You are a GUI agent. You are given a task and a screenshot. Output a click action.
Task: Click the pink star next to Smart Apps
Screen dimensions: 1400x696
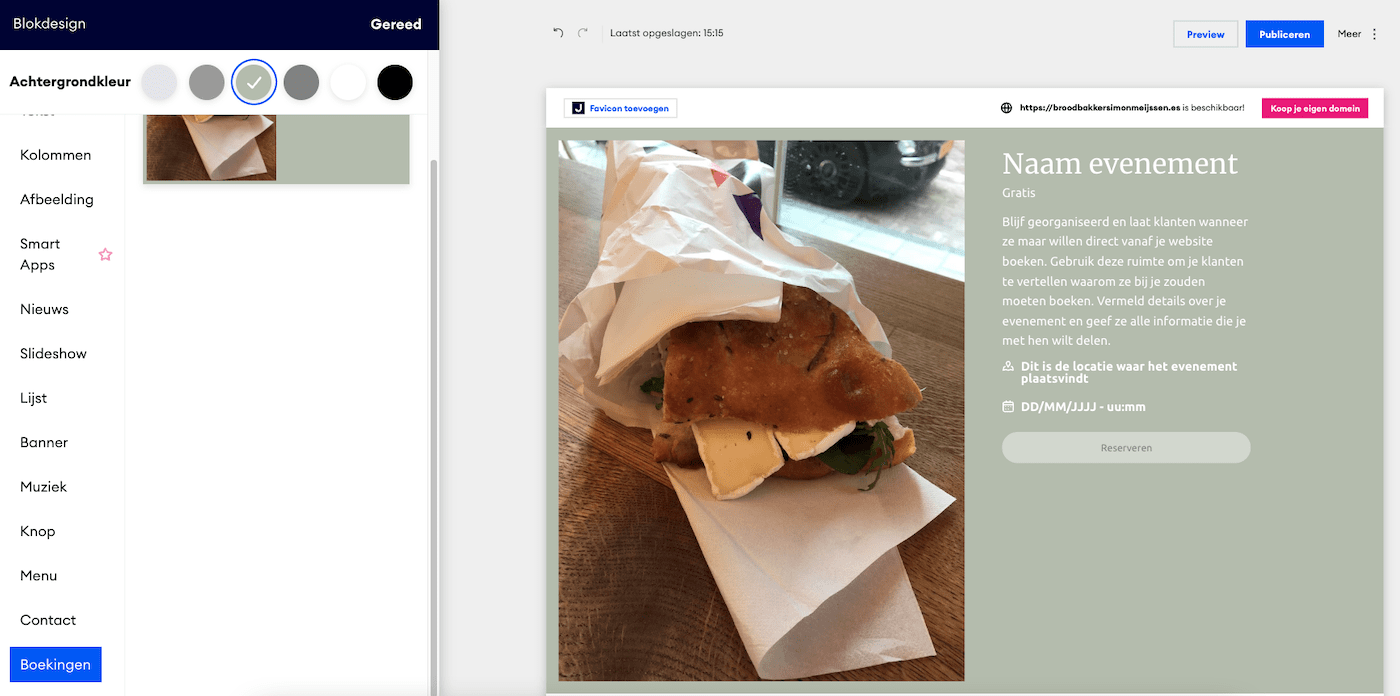105,255
